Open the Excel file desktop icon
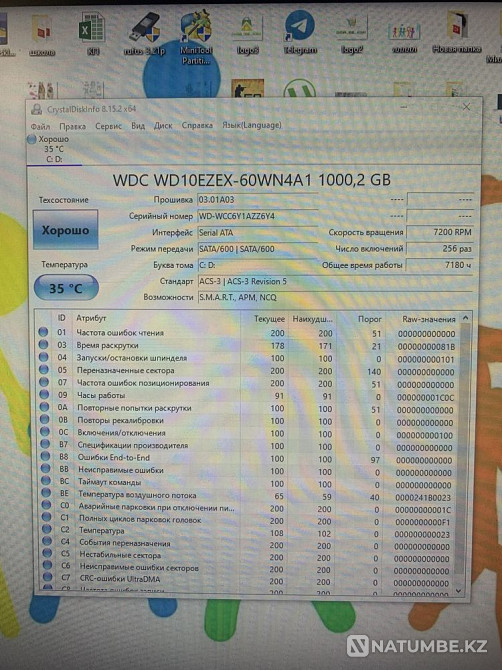The image size is (502, 670). (x=92, y=32)
